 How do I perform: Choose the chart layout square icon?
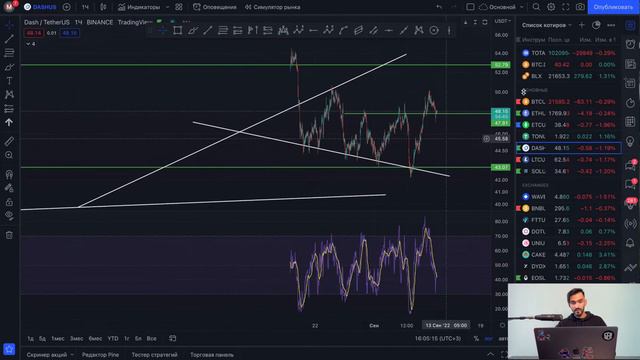tap(470, 7)
